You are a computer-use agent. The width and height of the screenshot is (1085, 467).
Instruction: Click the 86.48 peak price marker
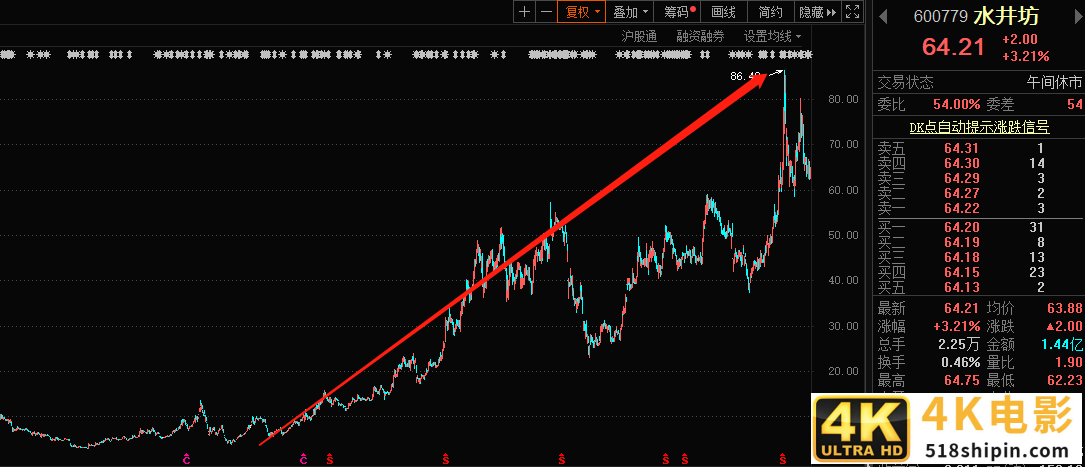745,76
